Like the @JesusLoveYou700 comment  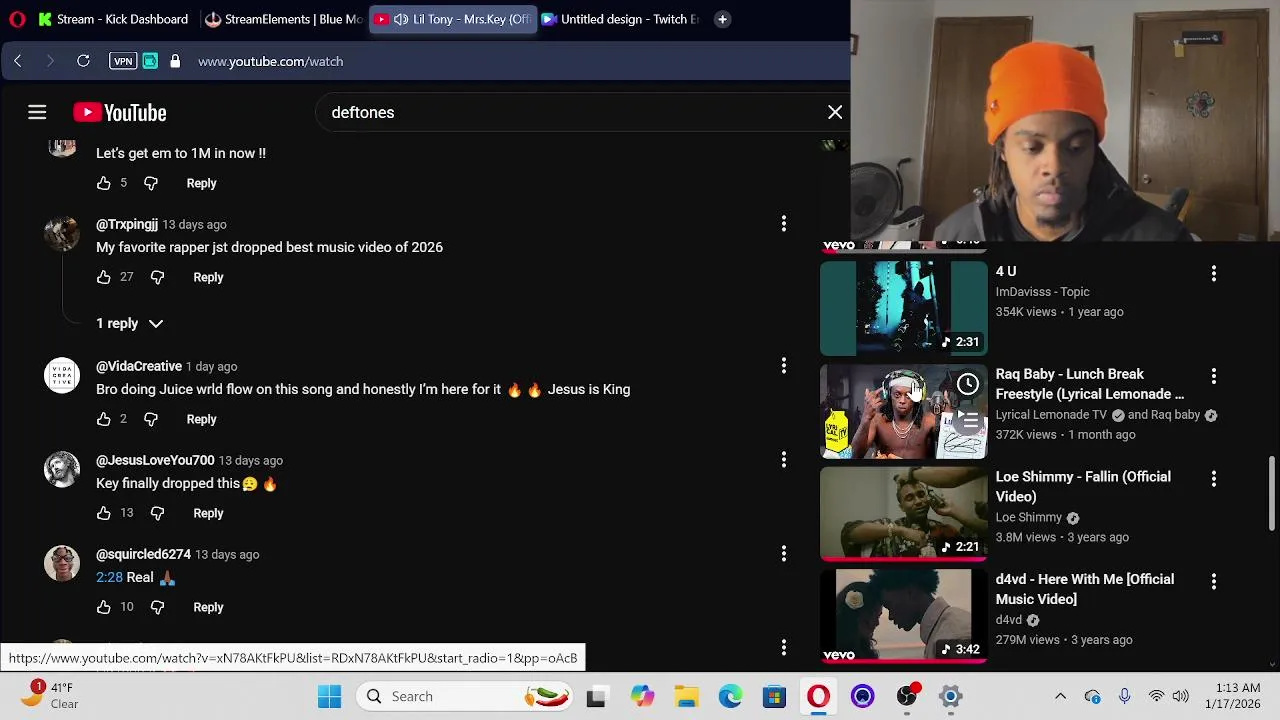point(104,513)
